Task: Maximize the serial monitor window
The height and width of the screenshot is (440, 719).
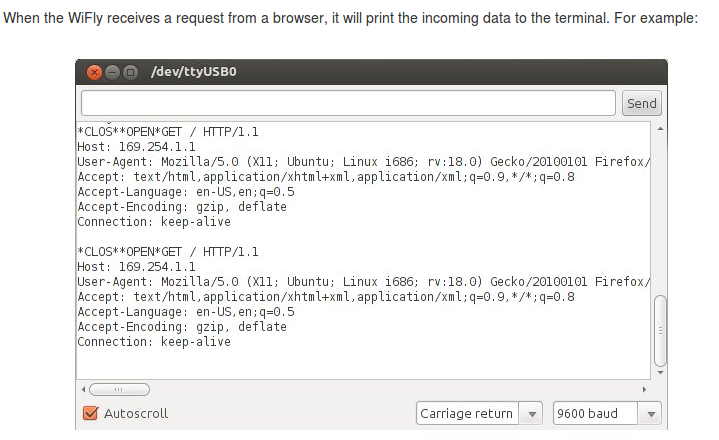Action: tap(130, 72)
